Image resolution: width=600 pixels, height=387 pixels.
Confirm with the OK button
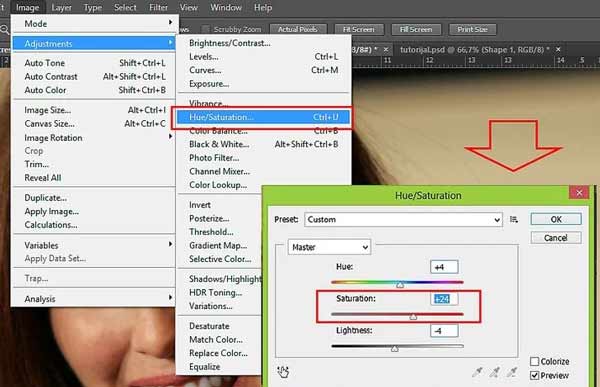(556, 219)
